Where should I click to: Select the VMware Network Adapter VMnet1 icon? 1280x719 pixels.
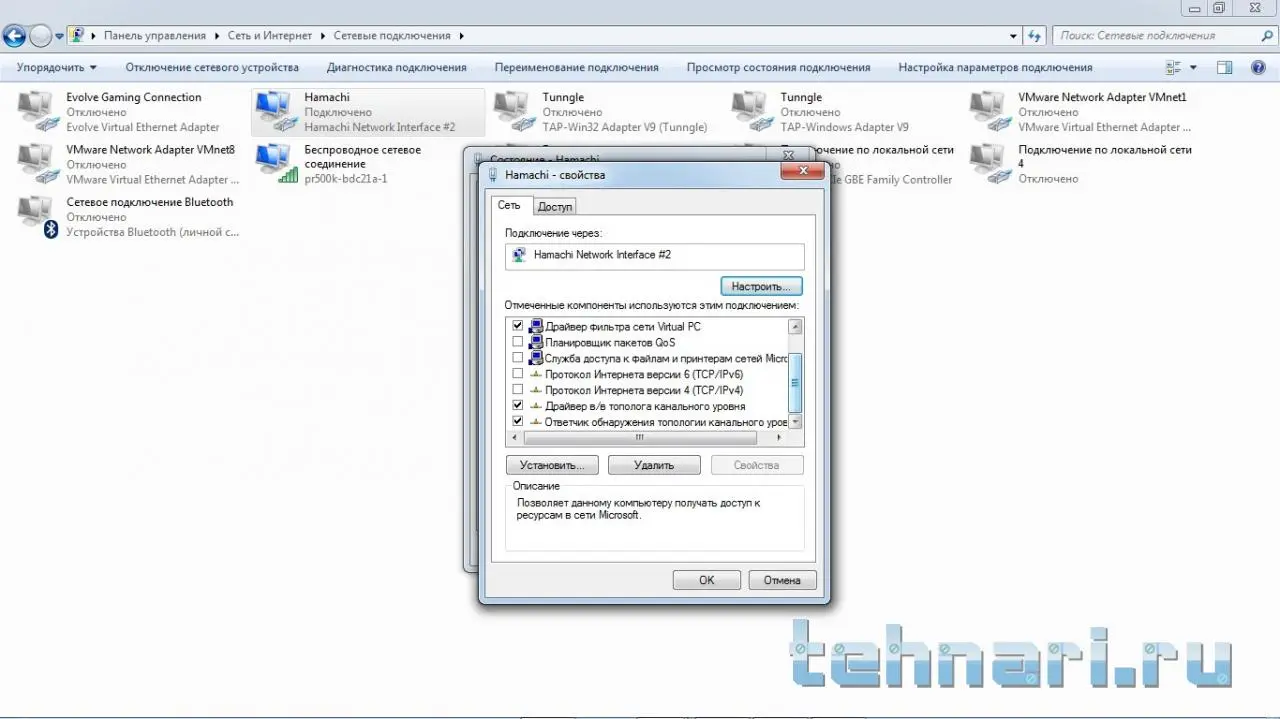click(x=990, y=112)
